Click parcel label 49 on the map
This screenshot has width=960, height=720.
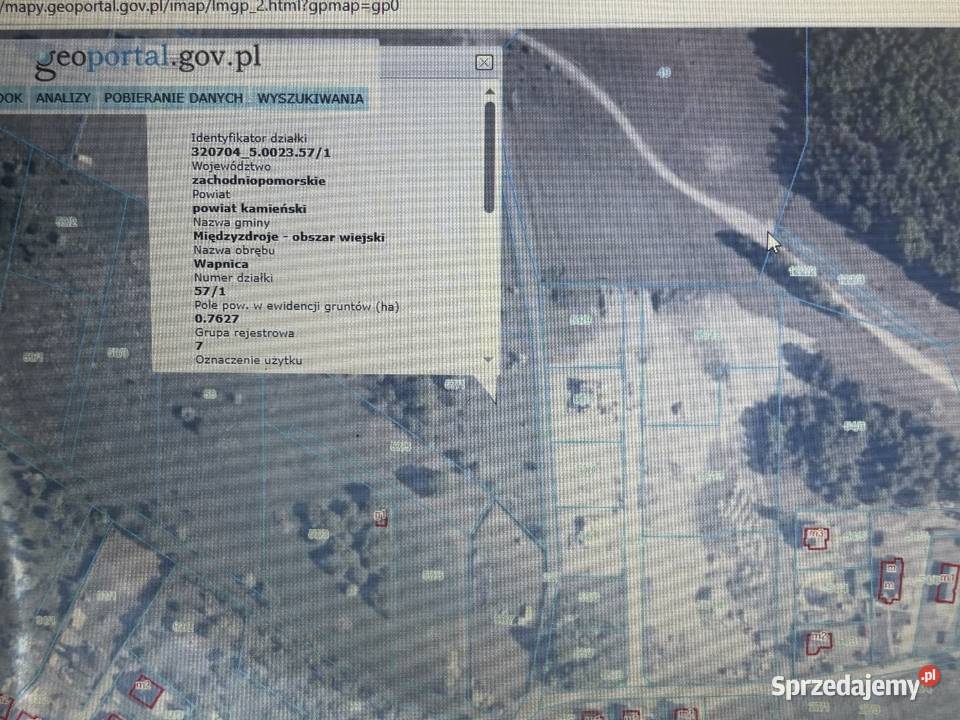coord(664,73)
